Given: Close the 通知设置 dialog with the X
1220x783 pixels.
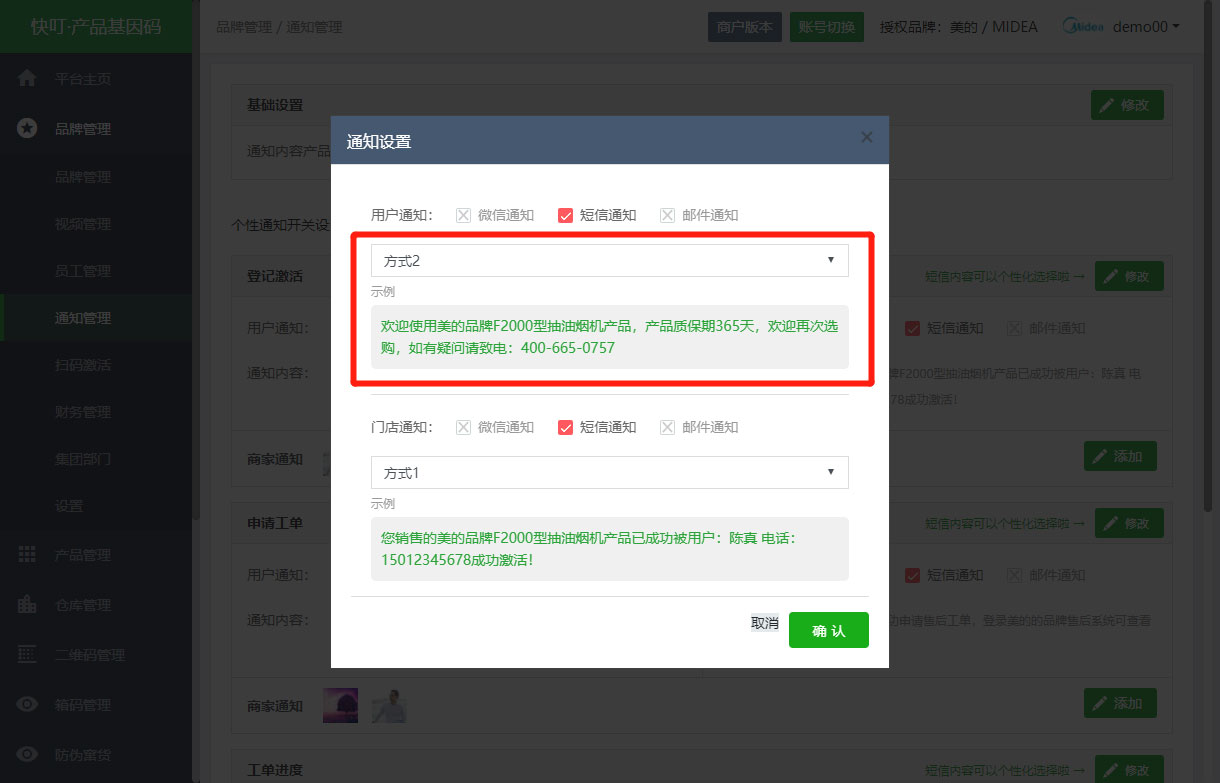Looking at the screenshot, I should tap(867, 137).
